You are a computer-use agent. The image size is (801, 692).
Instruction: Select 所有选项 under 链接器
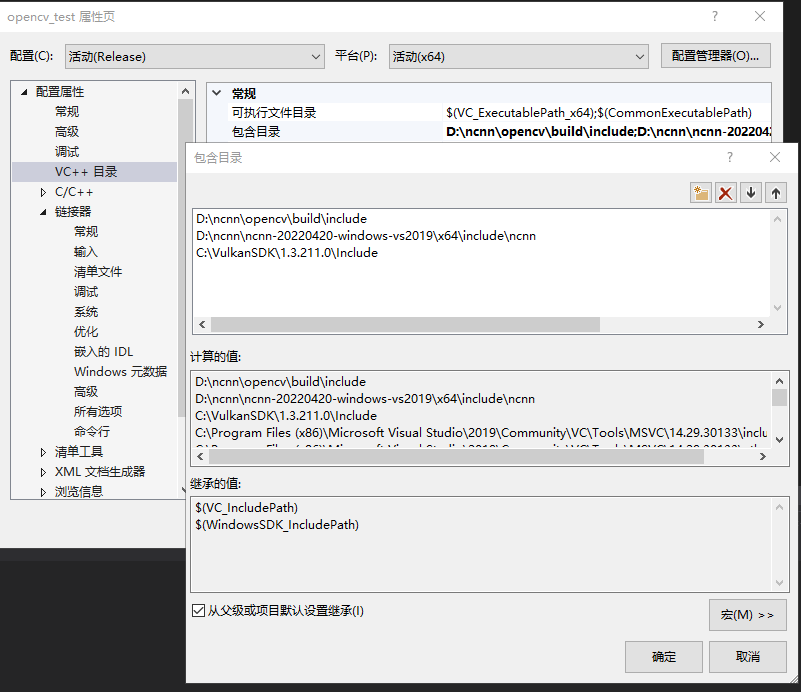(x=98, y=412)
